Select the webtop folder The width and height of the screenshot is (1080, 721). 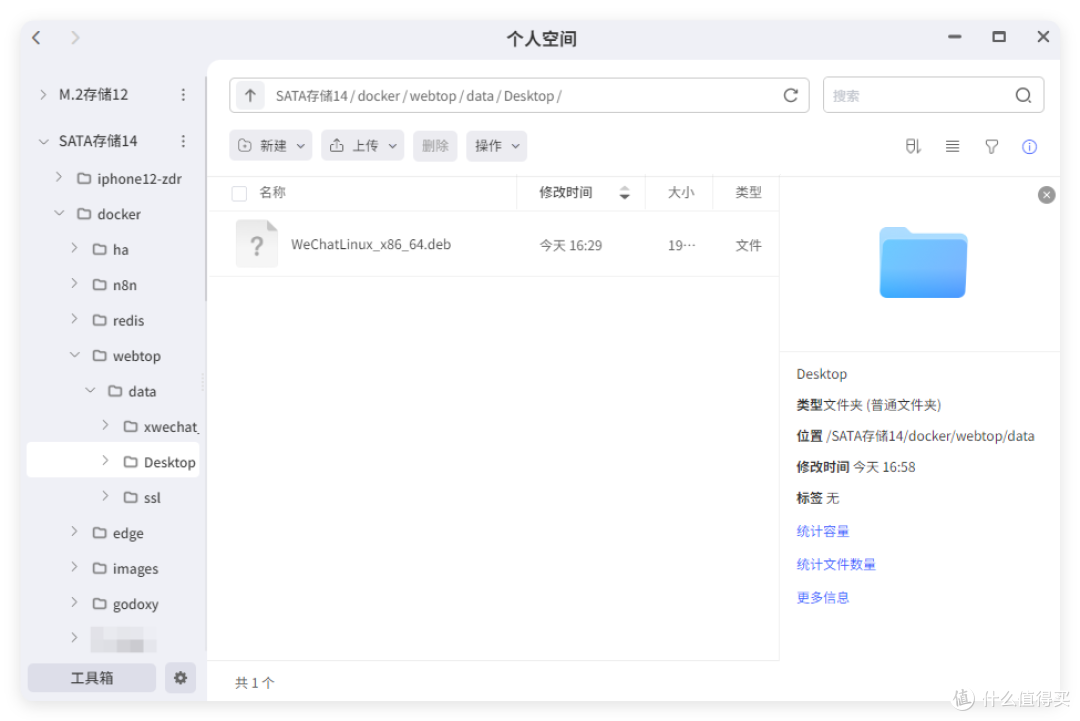pos(127,356)
